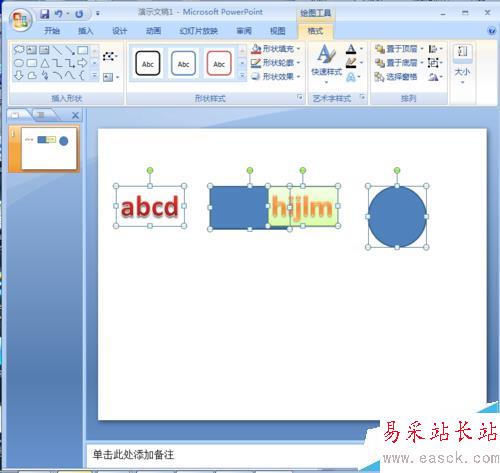Image resolution: width=500 pixels, height=473 pixels.
Task: Pick the curve shape
Action: (70, 76)
